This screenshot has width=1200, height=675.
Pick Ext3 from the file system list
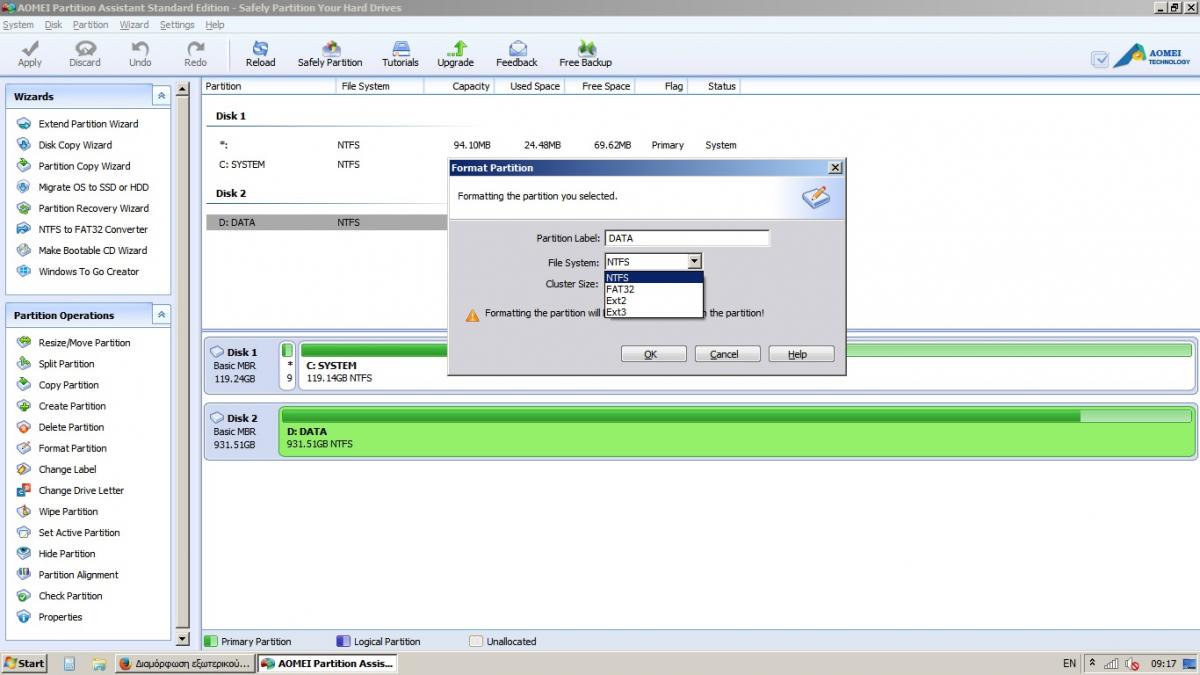point(654,312)
